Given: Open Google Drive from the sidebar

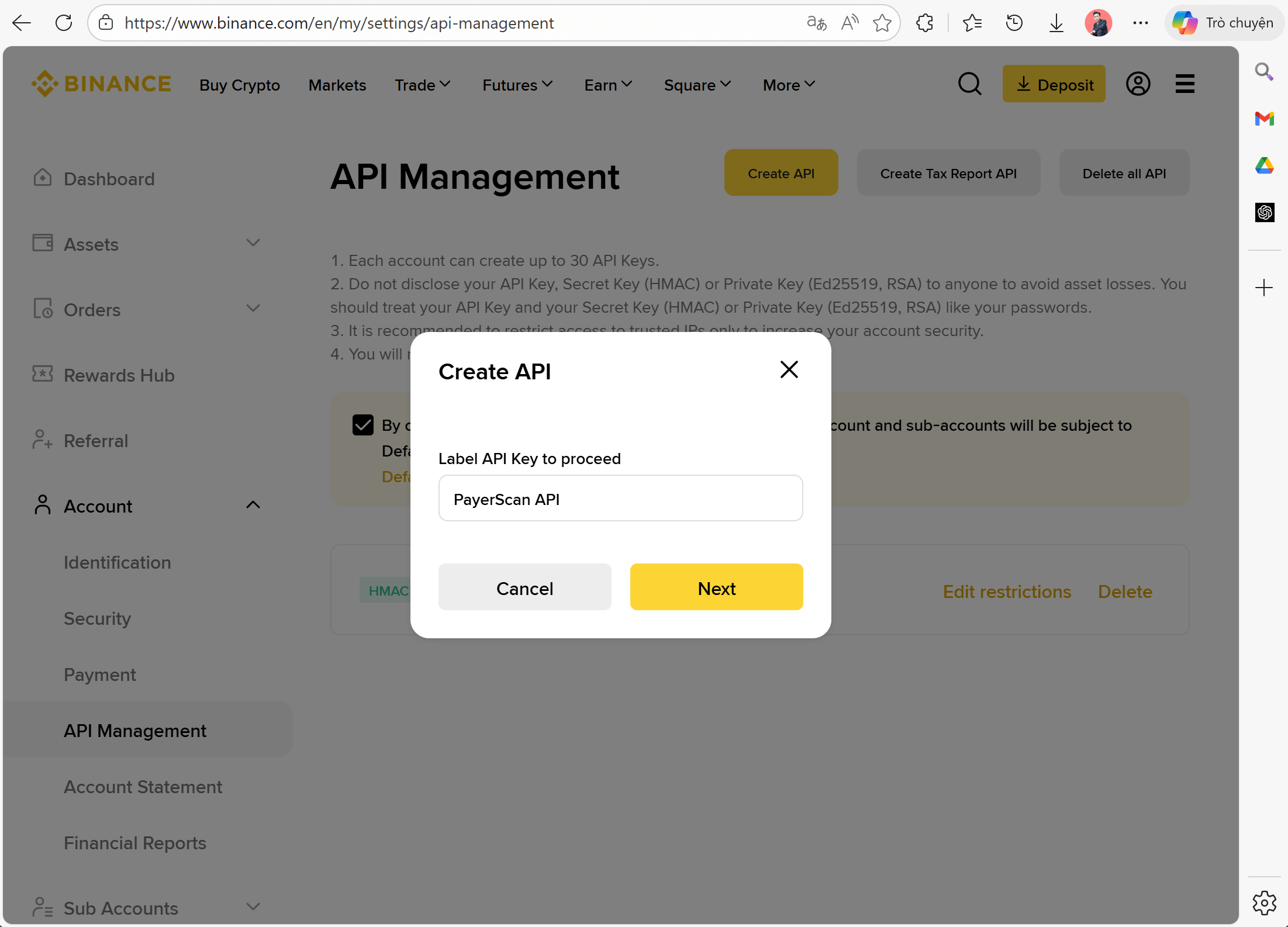Looking at the screenshot, I should point(1265,165).
